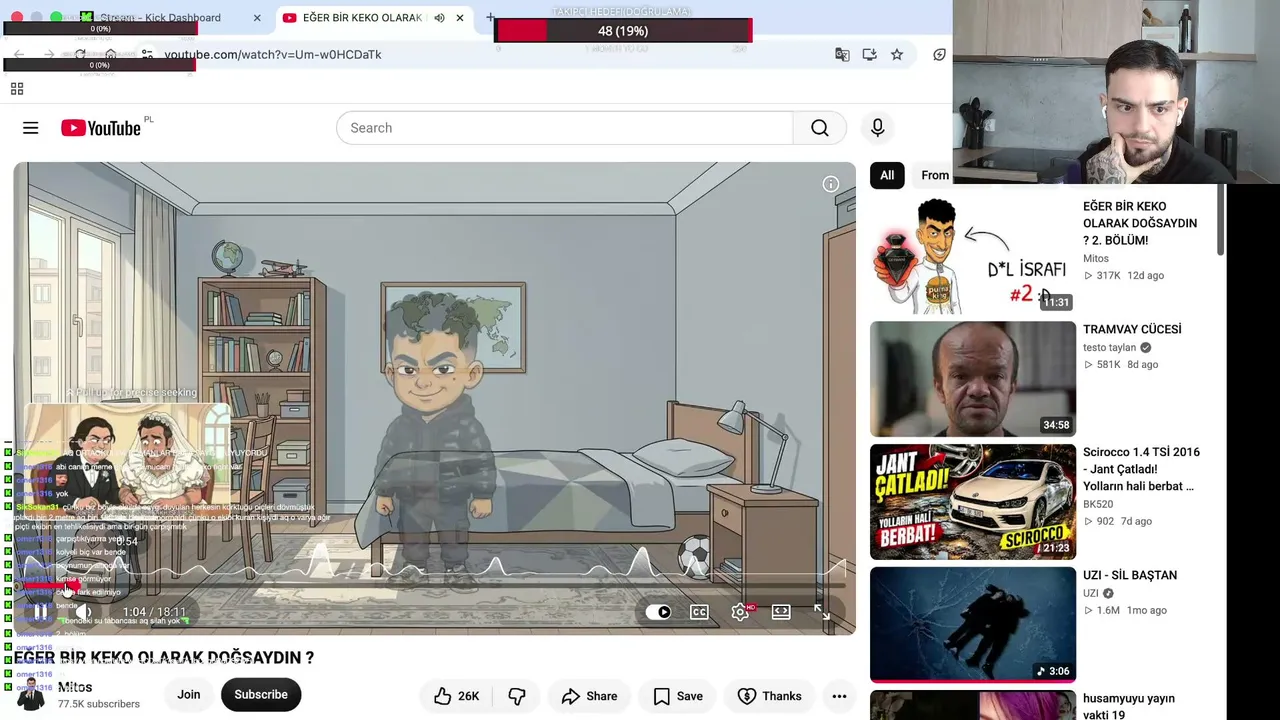
Task: Open 'husamyuyu yayın vakti 19' video title
Action: pos(1129,706)
